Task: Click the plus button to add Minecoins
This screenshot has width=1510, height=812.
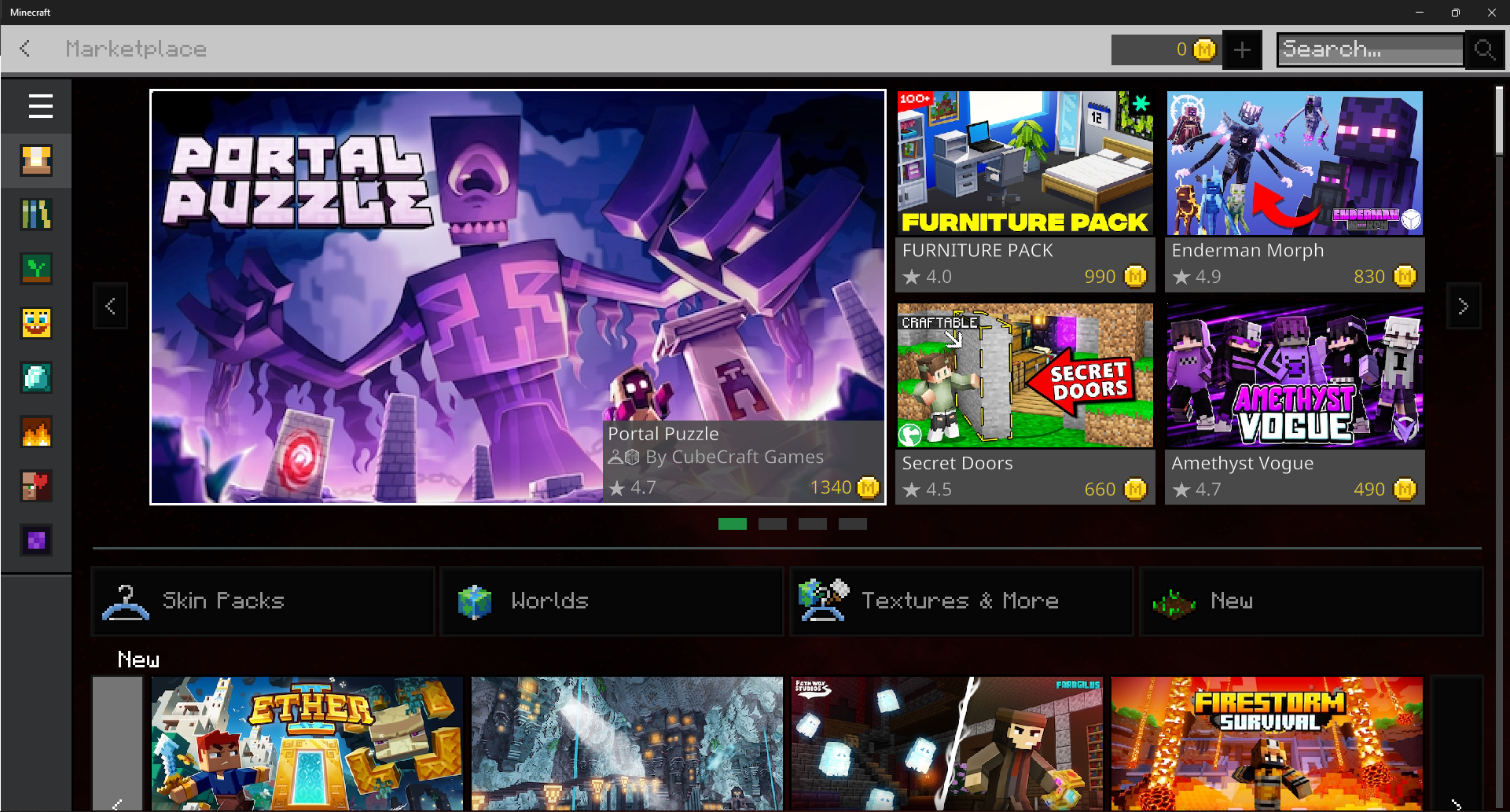Action: pos(1242,50)
